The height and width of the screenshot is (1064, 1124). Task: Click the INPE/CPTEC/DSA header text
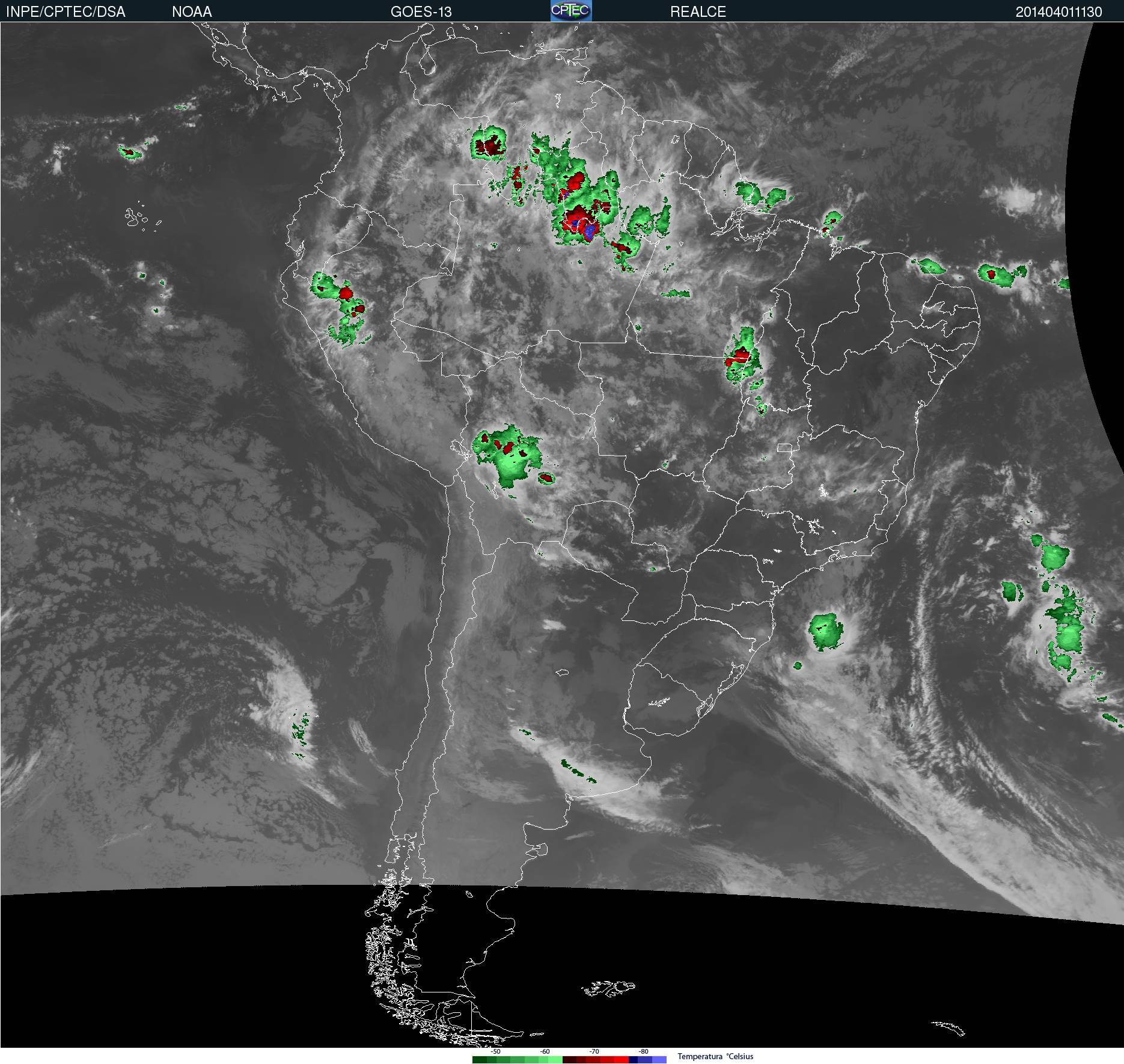coord(66,12)
